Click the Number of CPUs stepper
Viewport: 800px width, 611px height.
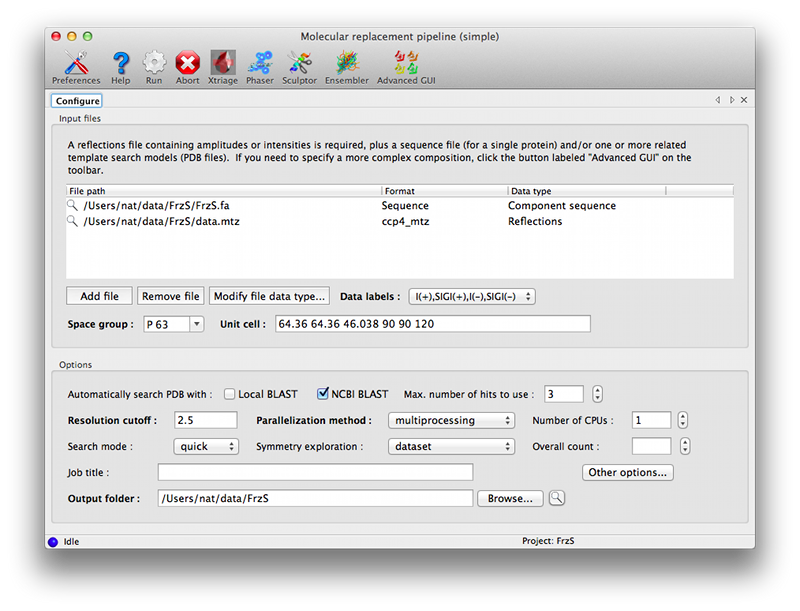click(682, 421)
